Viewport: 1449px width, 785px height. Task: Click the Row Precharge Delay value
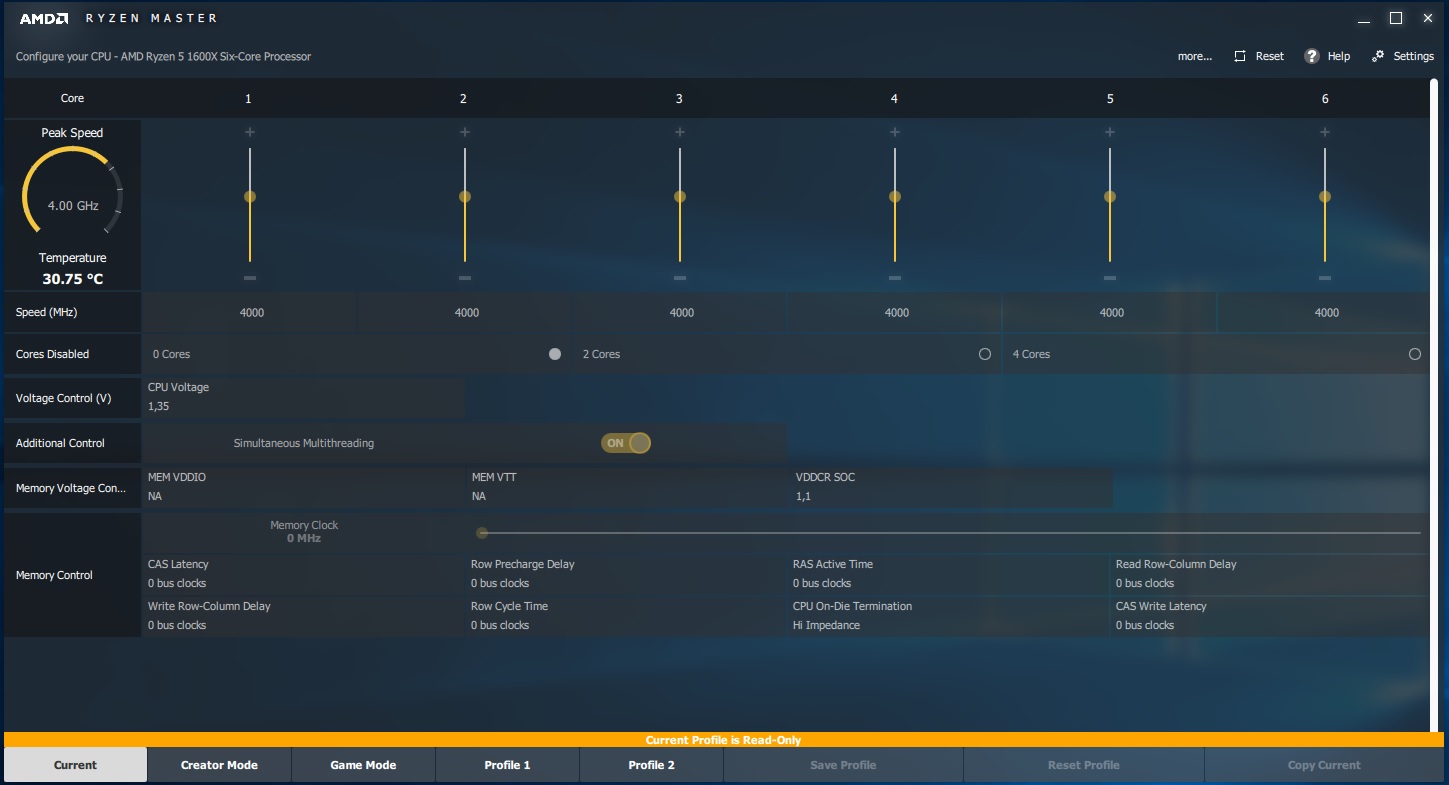pyautogui.click(x=500, y=583)
